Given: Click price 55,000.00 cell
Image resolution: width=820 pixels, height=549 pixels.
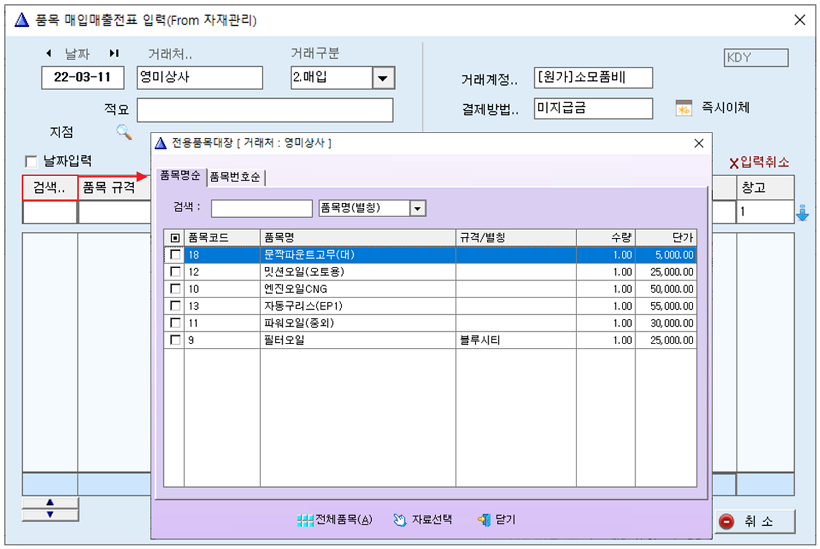Looking at the screenshot, I should click(666, 306).
